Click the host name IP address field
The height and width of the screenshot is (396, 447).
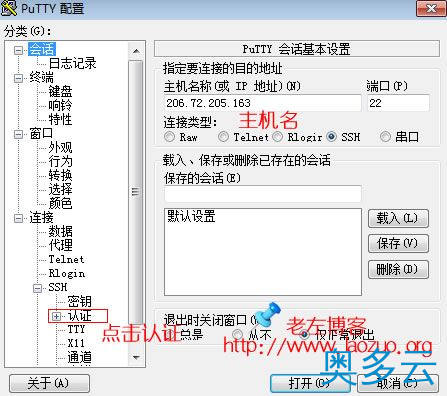[263, 103]
